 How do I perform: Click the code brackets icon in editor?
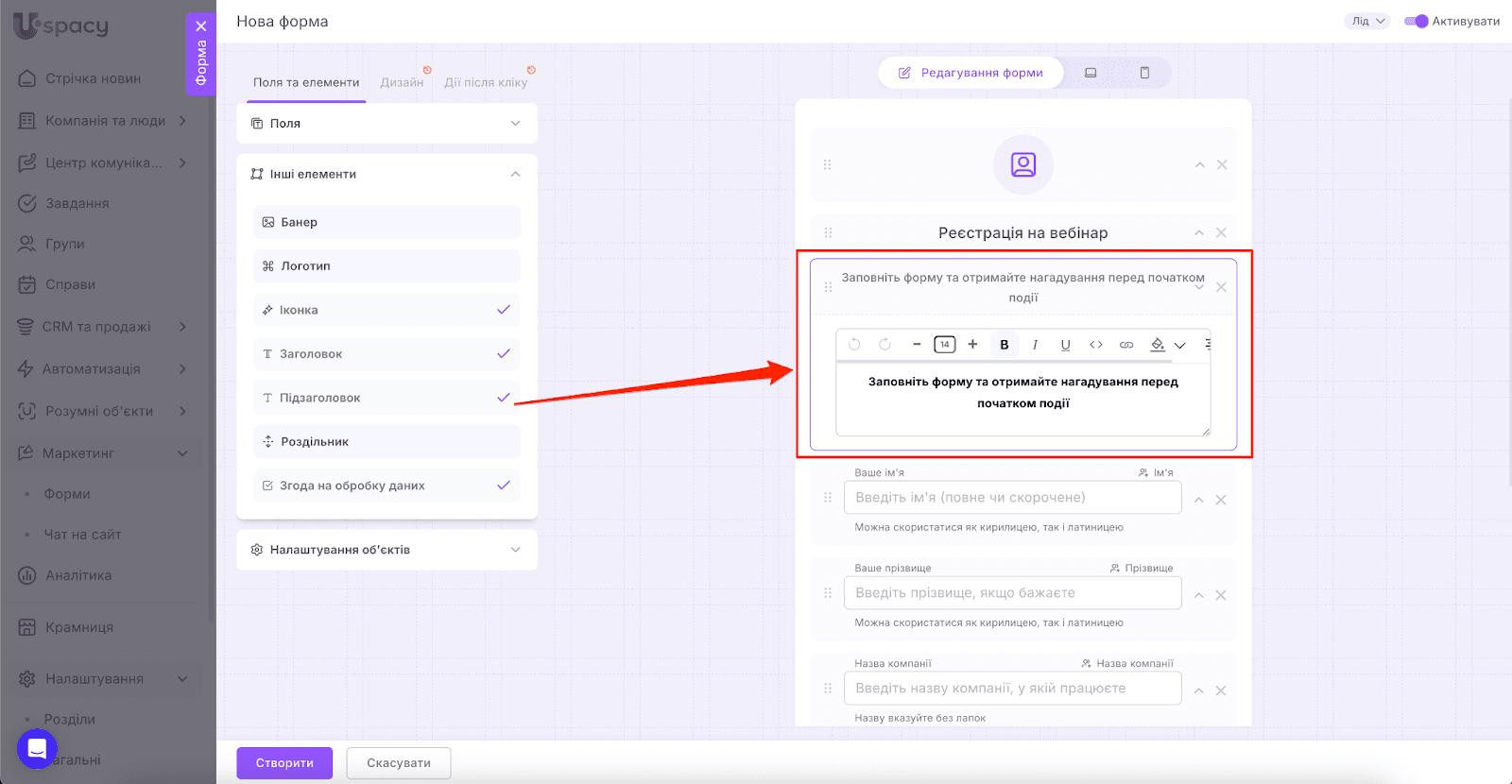(1096, 345)
